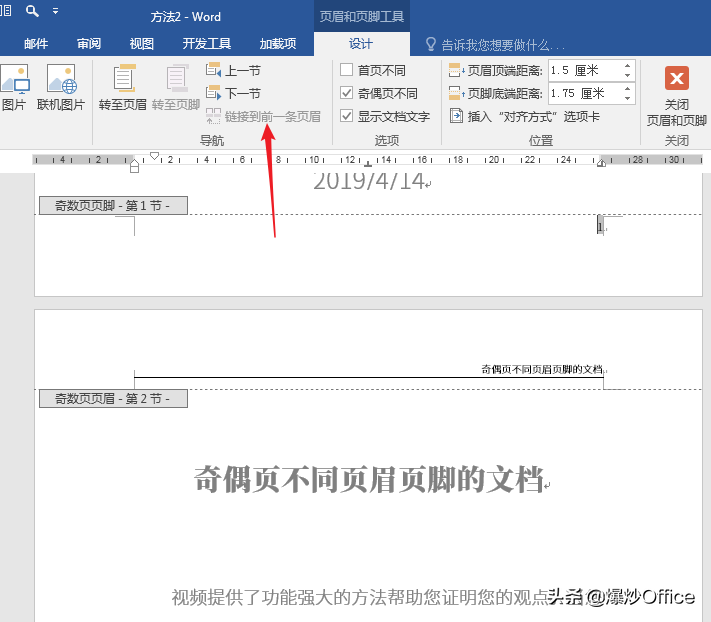The width and height of the screenshot is (711, 622).
Task: Click label 奇数页页眉 - 第 2 节
Action: click(x=113, y=398)
